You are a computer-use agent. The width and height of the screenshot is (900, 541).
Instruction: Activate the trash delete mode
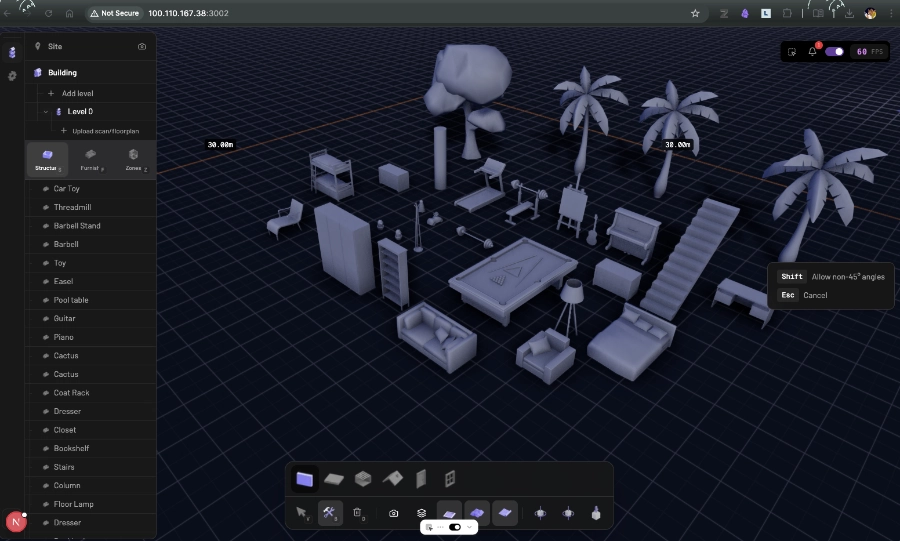coord(358,512)
